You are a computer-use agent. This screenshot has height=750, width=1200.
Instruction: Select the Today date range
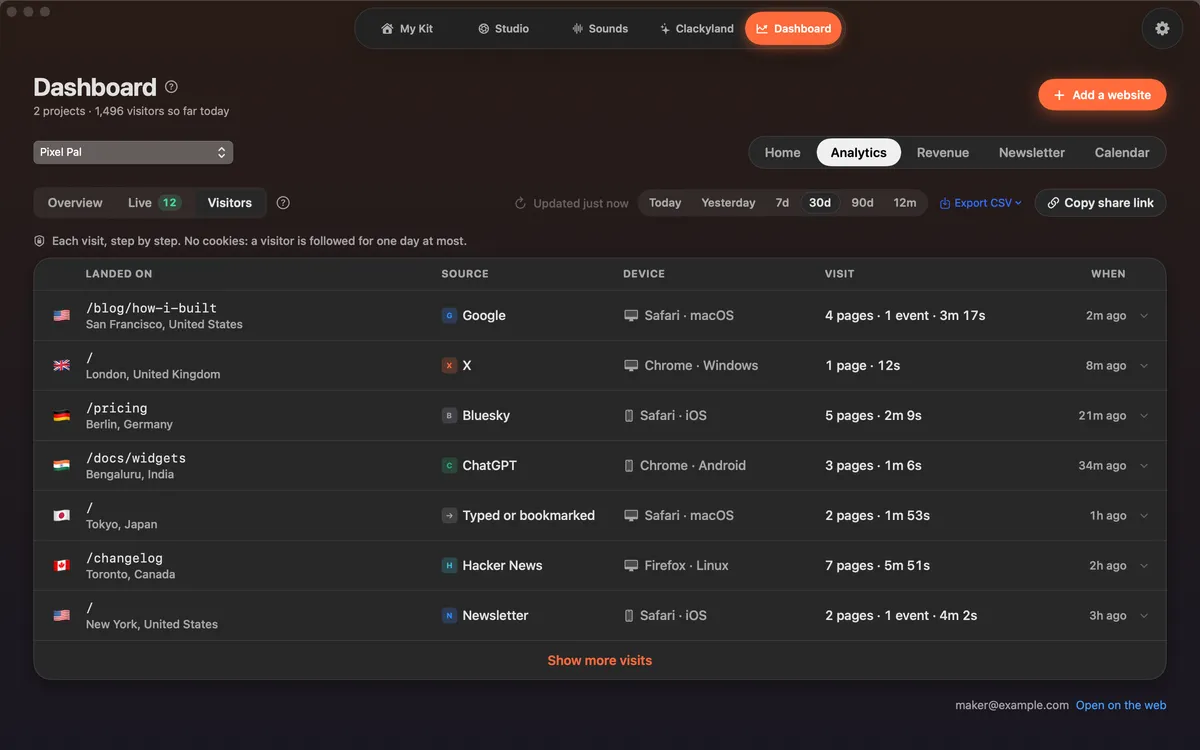665,203
